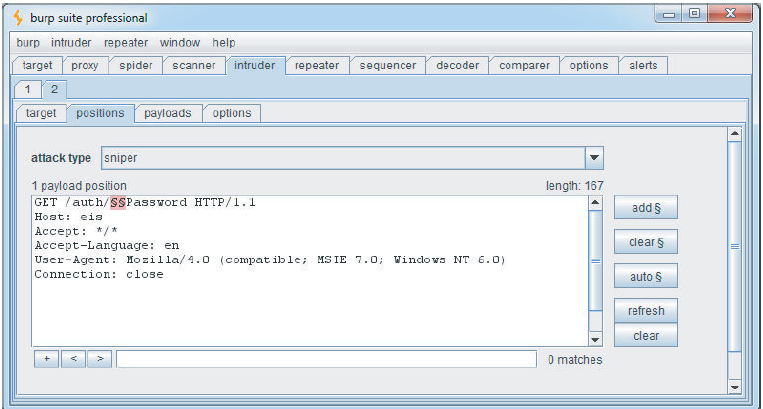Switch to the decoder tab
The width and height of the screenshot is (763, 409).
[x=457, y=65]
